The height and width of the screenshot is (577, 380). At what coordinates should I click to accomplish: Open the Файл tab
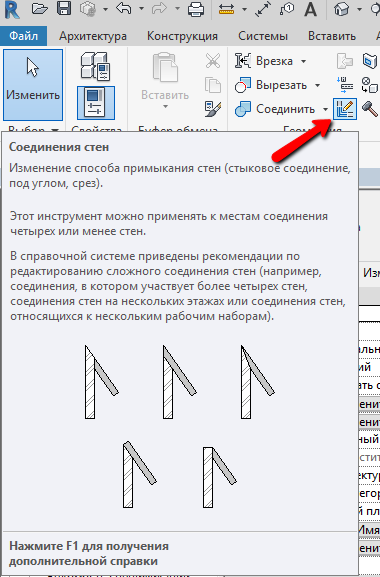pyautogui.click(x=24, y=36)
